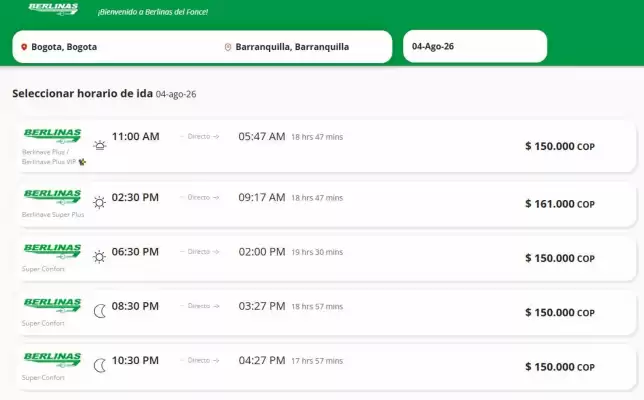
Task: Click the Berlinas logo in the 11:00 AM trip
Action: [x=52, y=136]
